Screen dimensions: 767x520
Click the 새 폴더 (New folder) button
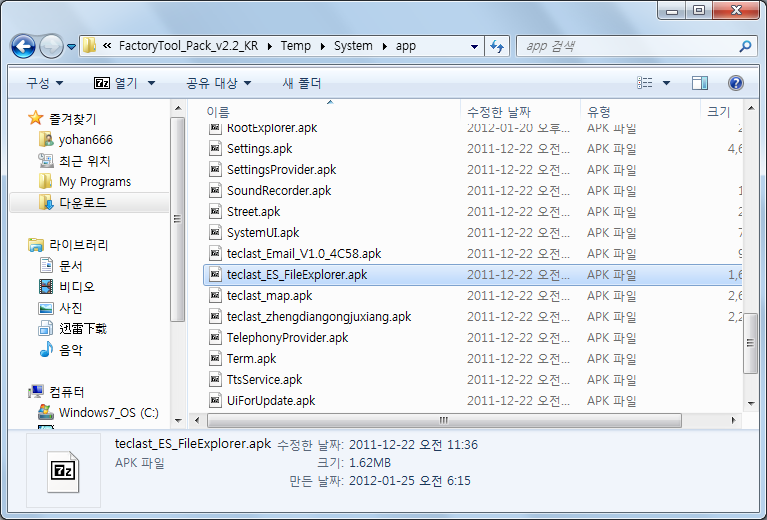pyautogui.click(x=302, y=83)
